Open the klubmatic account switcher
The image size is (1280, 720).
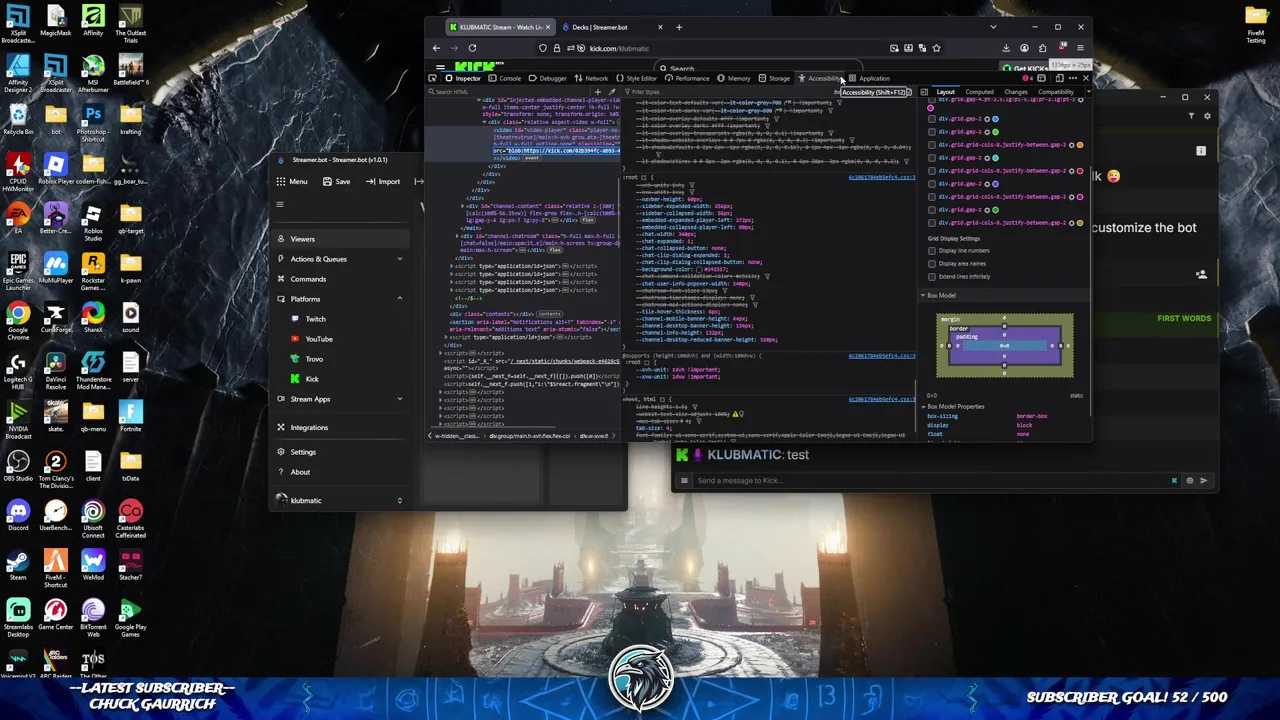pyautogui.click(x=342, y=500)
